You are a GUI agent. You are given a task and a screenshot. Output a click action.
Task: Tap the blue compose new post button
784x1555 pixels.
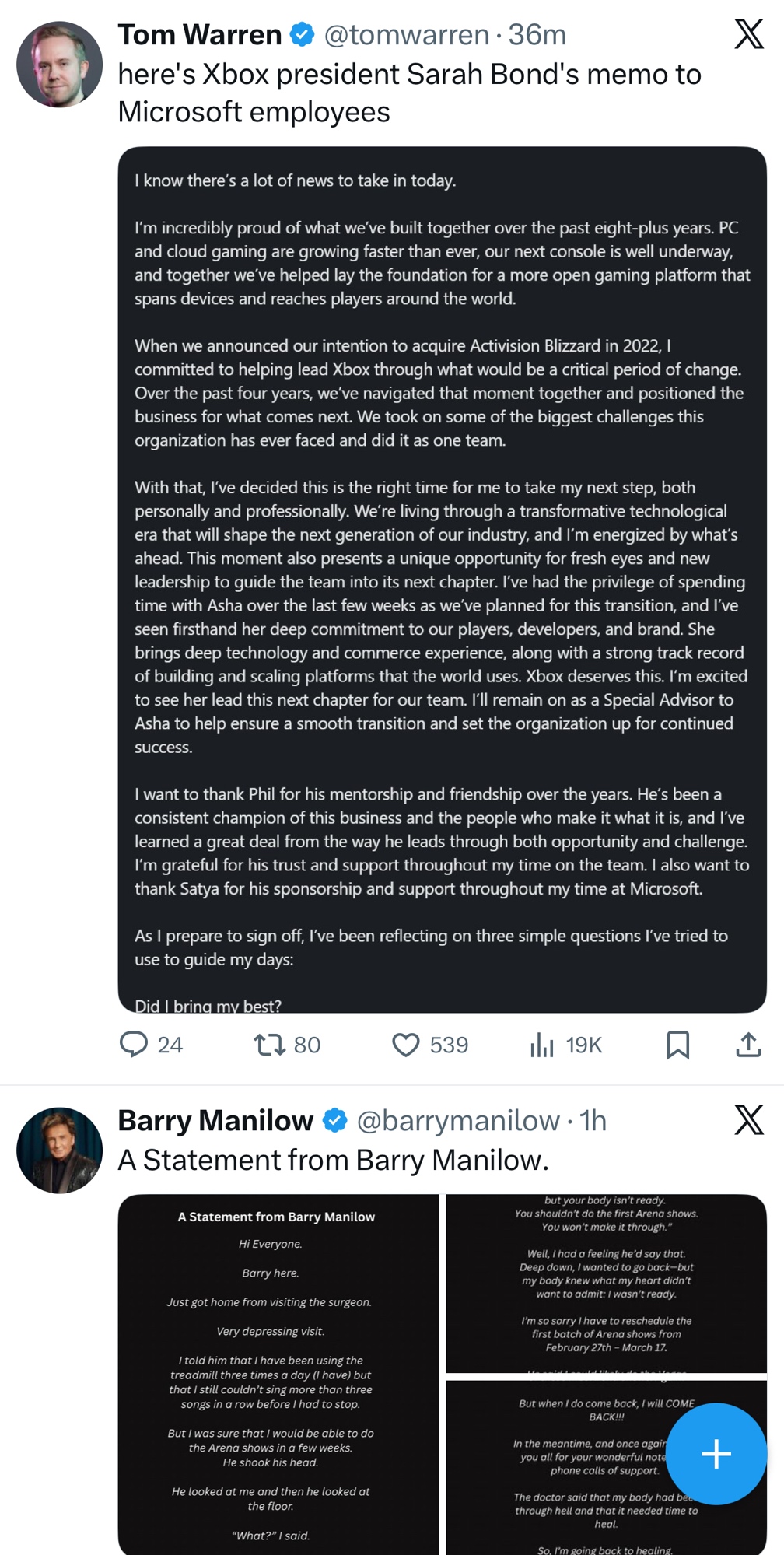click(716, 1453)
